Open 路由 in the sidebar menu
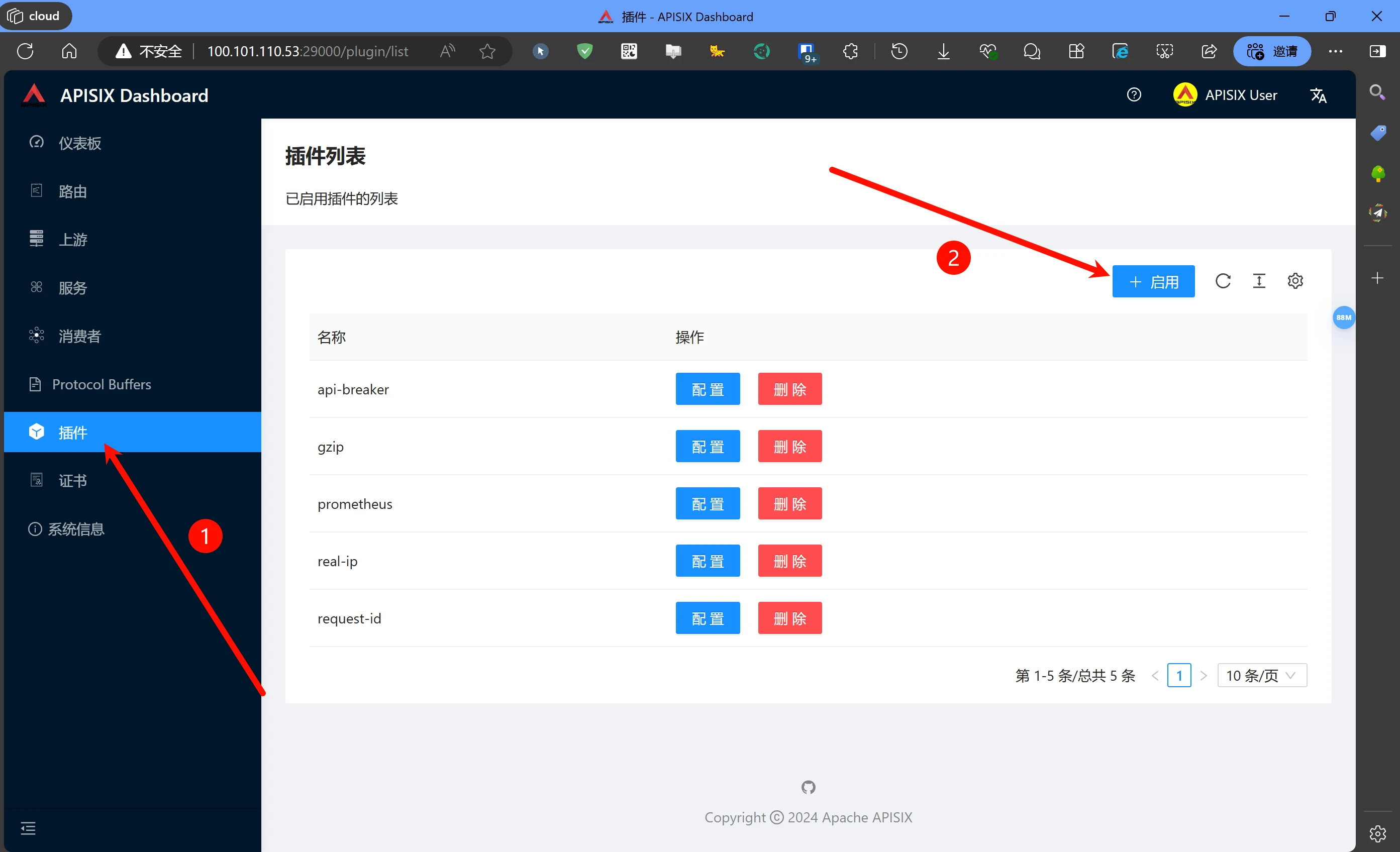The width and height of the screenshot is (1400, 852). pos(73,191)
